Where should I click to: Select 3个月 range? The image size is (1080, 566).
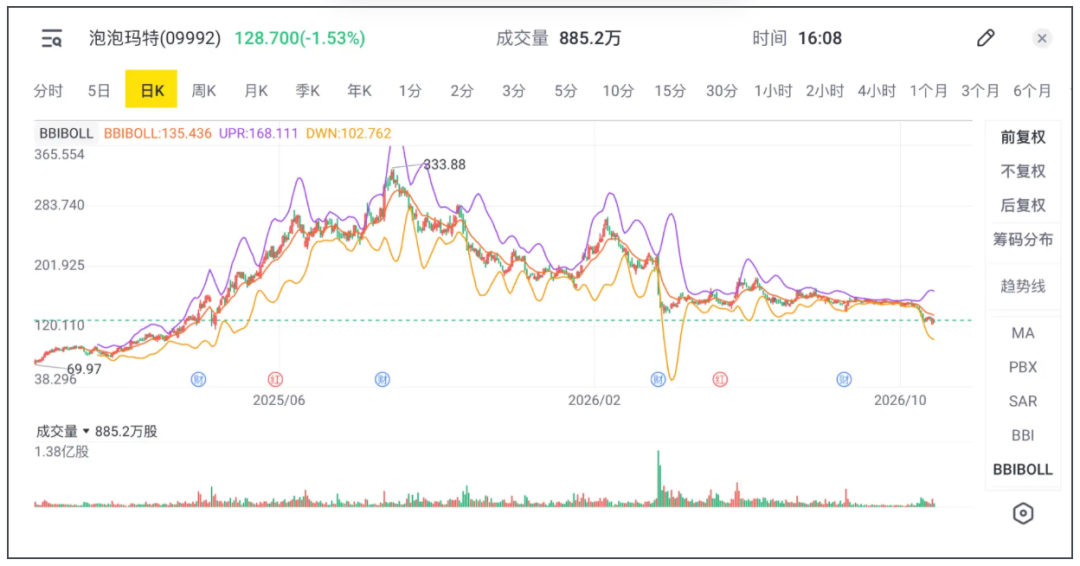980,90
